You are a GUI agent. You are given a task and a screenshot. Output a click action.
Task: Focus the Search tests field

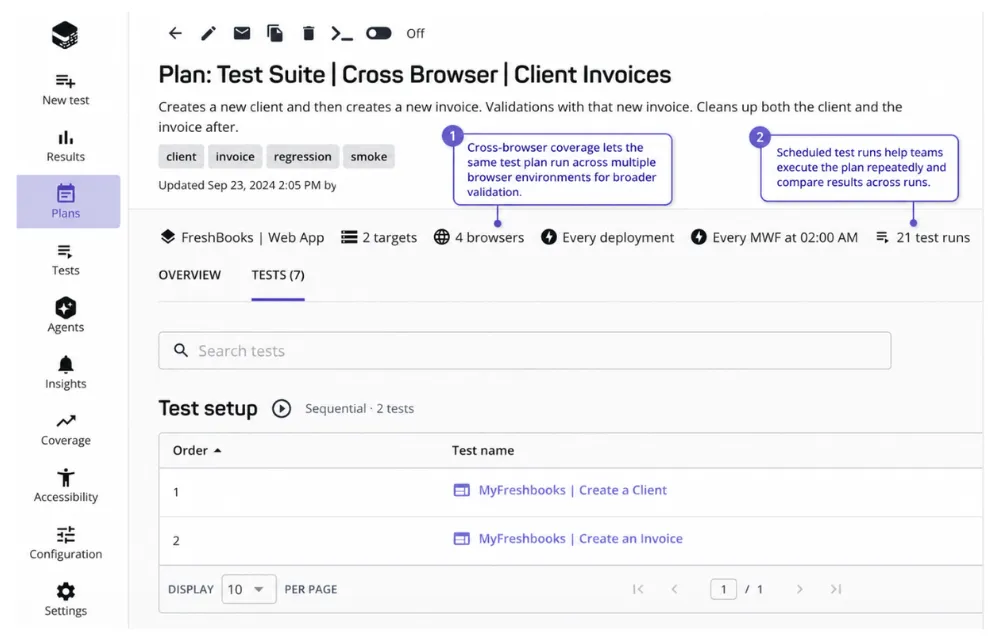(x=525, y=351)
